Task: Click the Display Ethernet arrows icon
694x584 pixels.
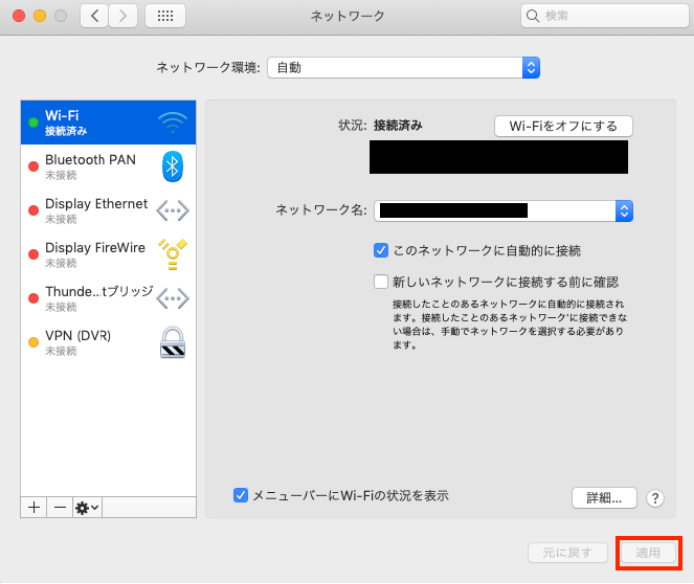Action: pyautogui.click(x=173, y=210)
